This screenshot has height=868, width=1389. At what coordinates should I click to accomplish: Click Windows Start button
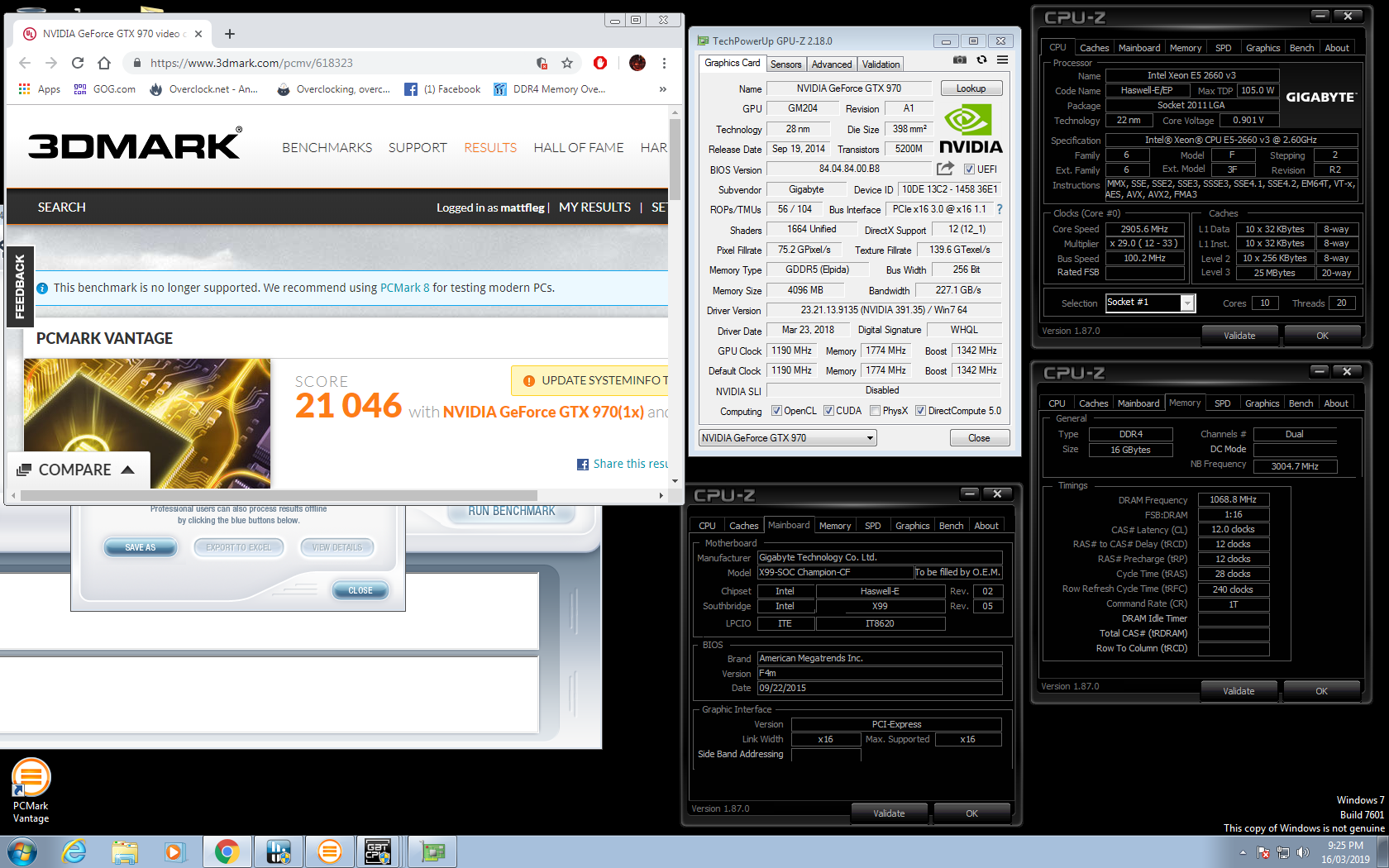[21, 851]
